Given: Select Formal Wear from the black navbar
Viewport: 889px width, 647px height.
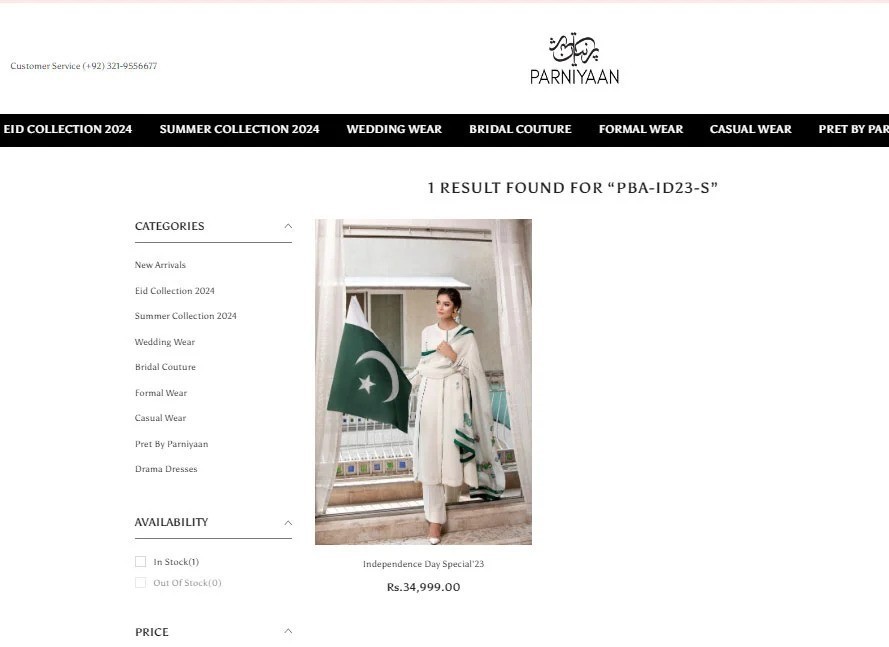Looking at the screenshot, I should coord(641,129).
